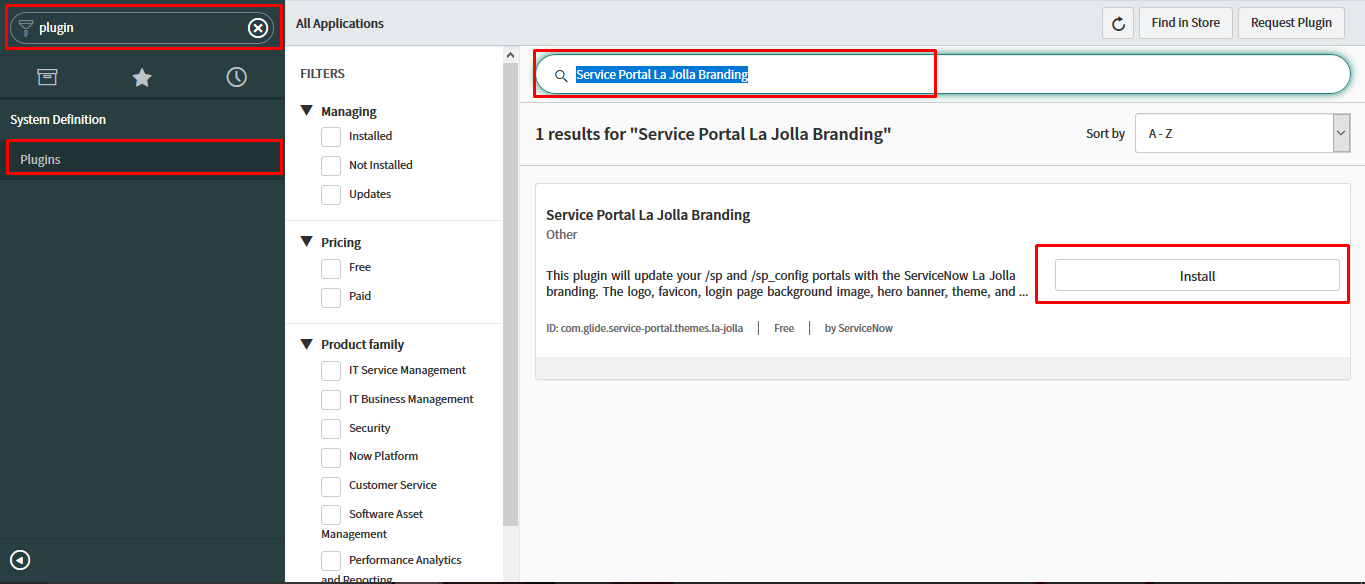The image size is (1365, 584).
Task: Check the Installed filter
Action: (331, 136)
